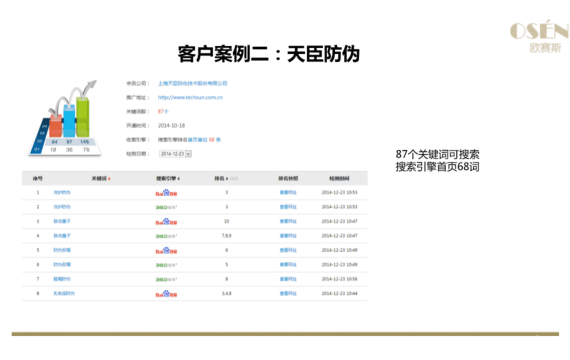
Task: Sort by the 搜索引擎 column header
Action: 168,179
